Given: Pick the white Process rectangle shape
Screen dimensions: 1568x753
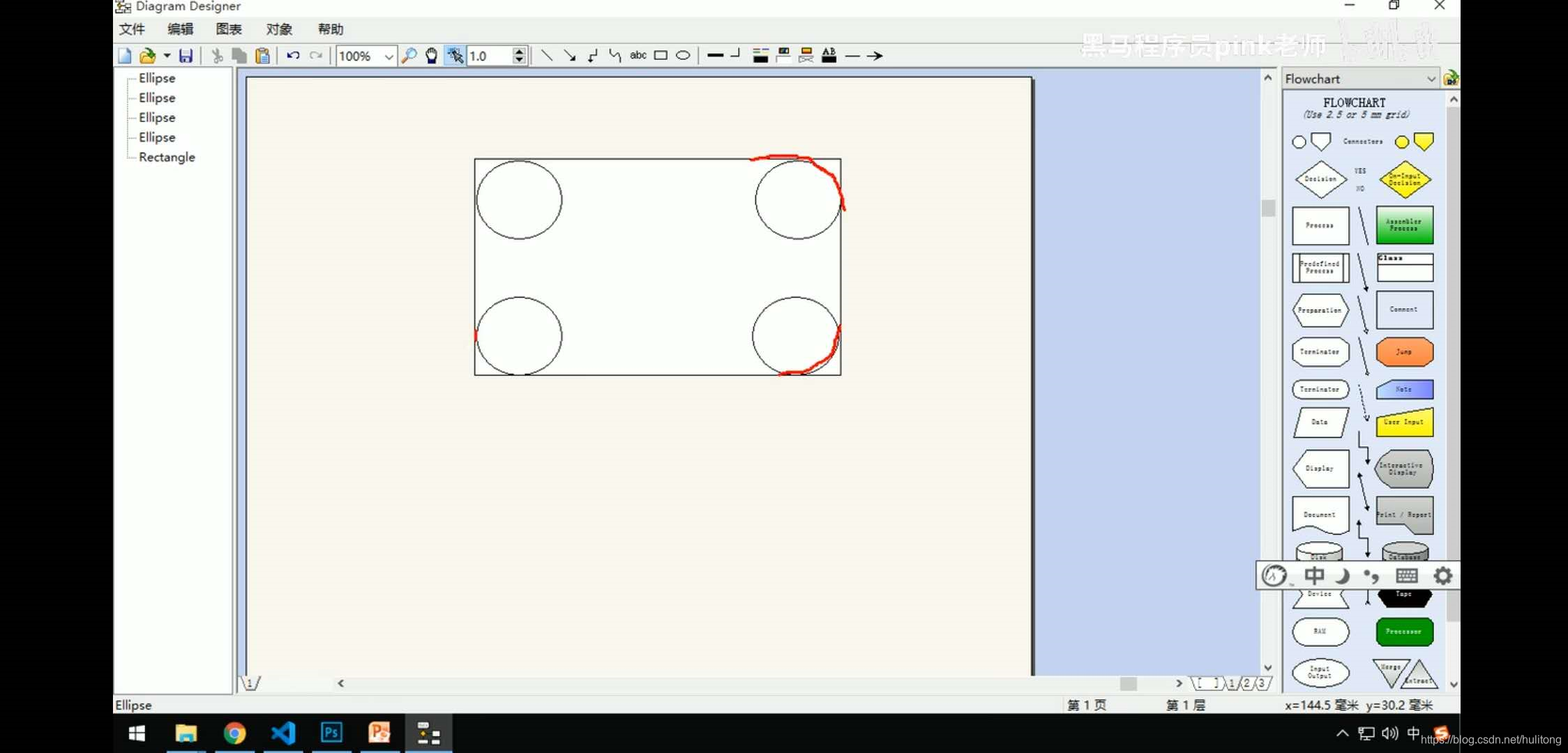Looking at the screenshot, I should tap(1320, 225).
